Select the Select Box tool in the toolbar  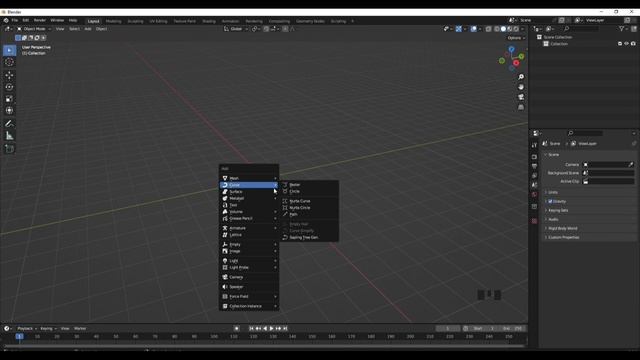pos(9,50)
